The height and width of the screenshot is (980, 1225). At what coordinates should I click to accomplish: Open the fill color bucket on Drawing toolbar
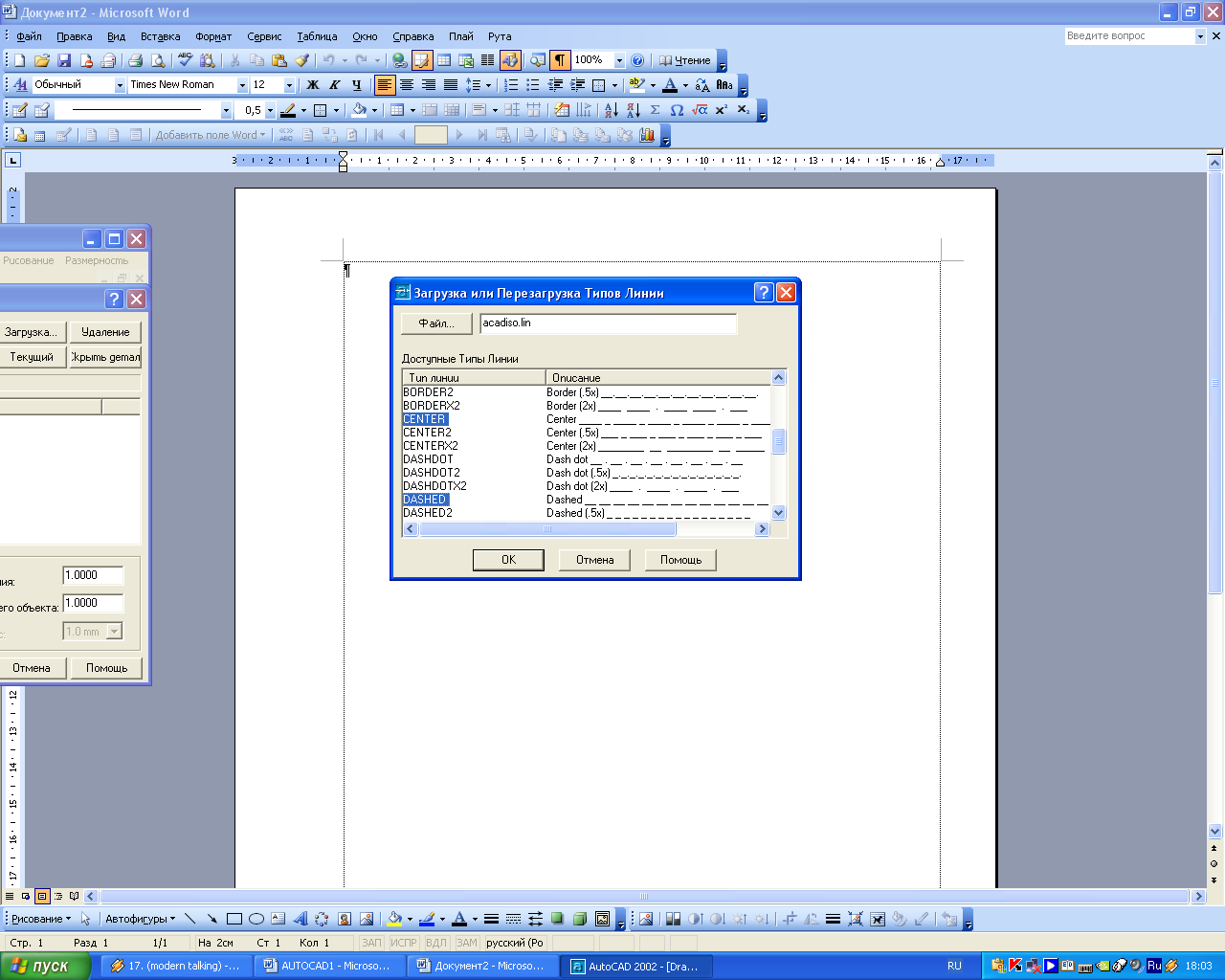point(393,919)
